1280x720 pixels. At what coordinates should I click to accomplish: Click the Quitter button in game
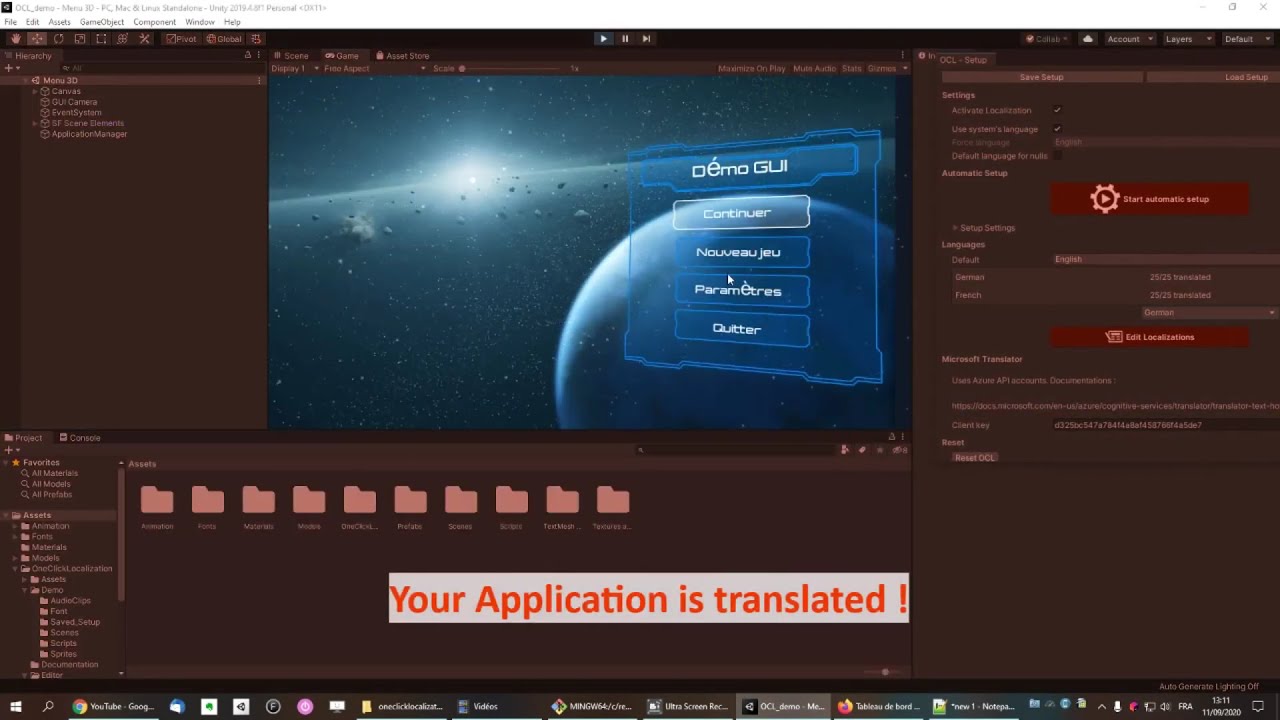[741, 329]
